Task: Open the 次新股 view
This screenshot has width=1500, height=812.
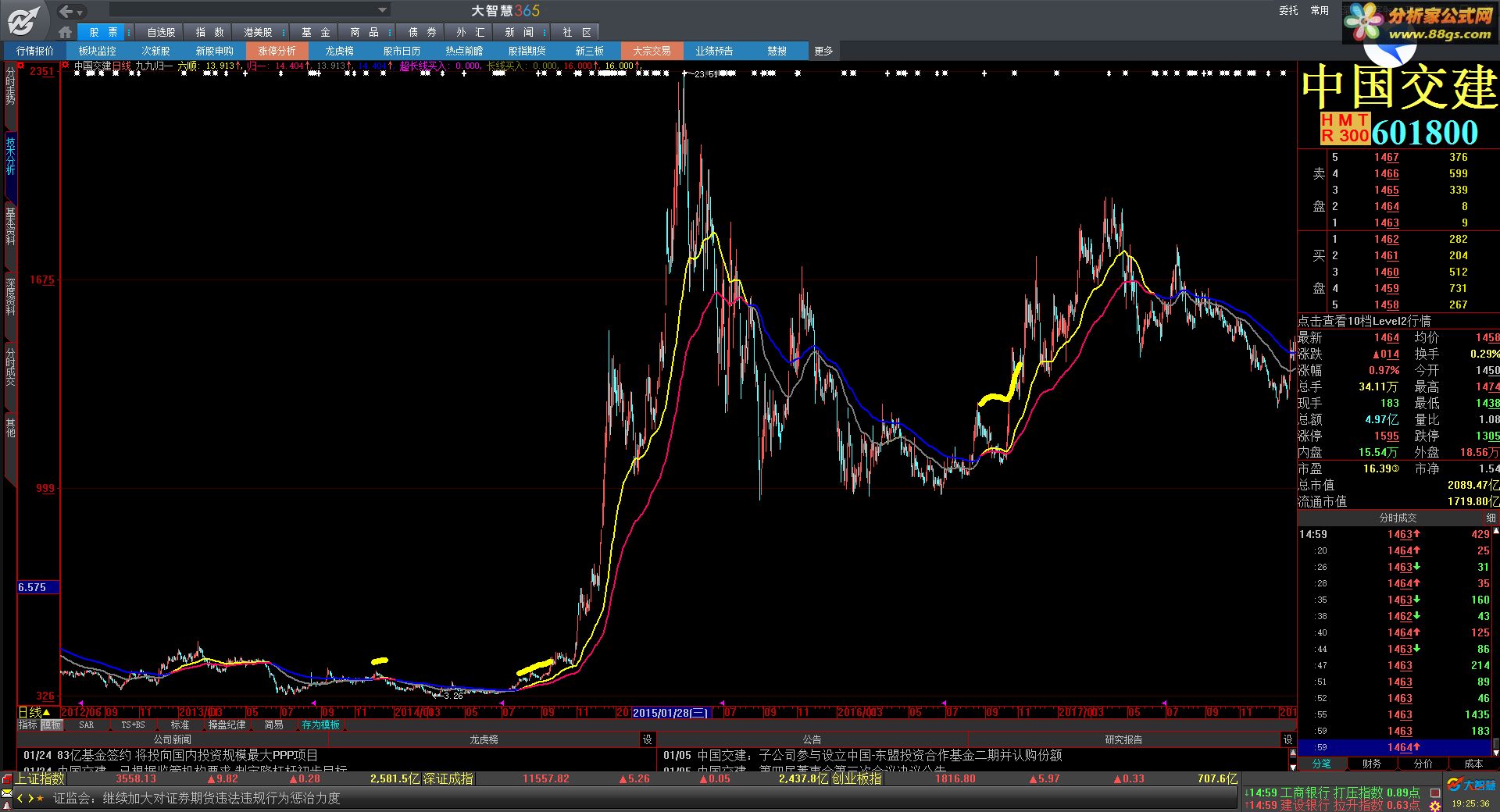Action: tap(155, 51)
